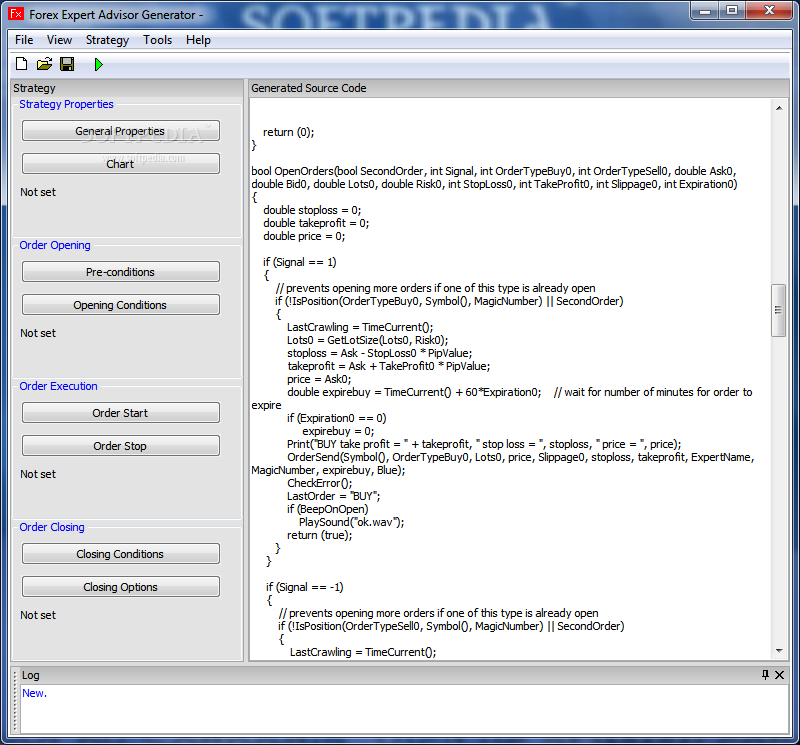
Task: Click the scrollbar up arrow
Action: tap(779, 108)
